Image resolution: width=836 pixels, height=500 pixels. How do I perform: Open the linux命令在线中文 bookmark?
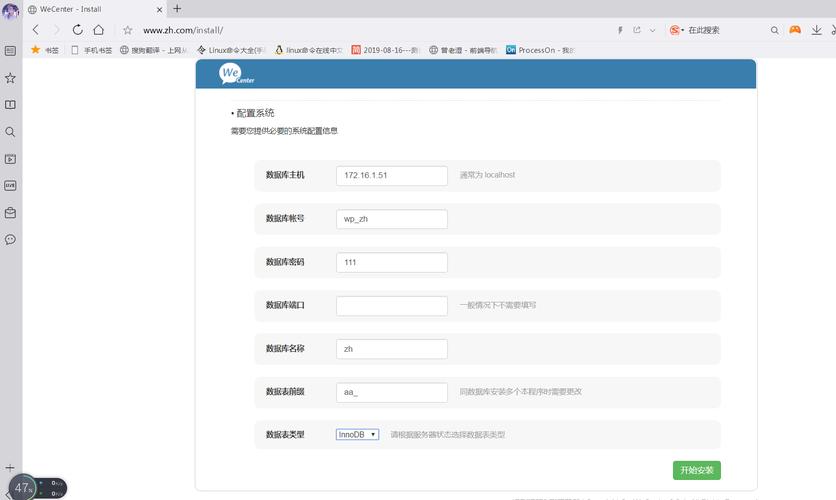pos(309,50)
